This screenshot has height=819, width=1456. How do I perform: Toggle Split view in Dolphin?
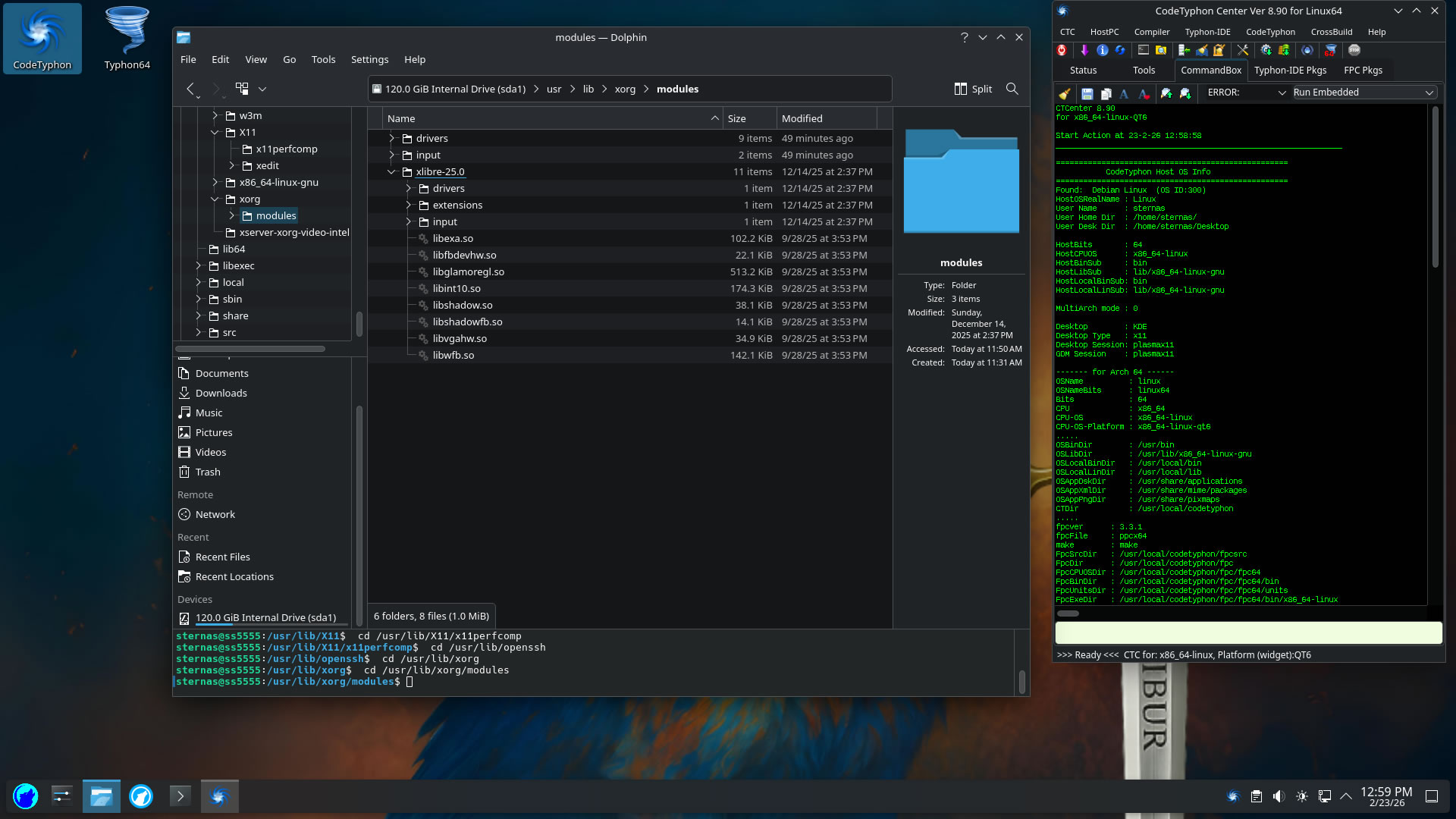(x=973, y=89)
